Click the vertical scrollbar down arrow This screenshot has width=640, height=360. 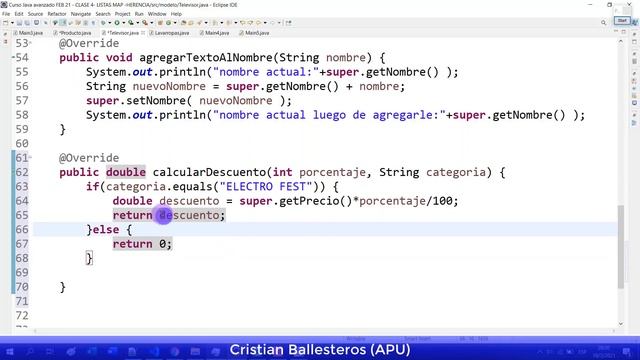[621, 324]
